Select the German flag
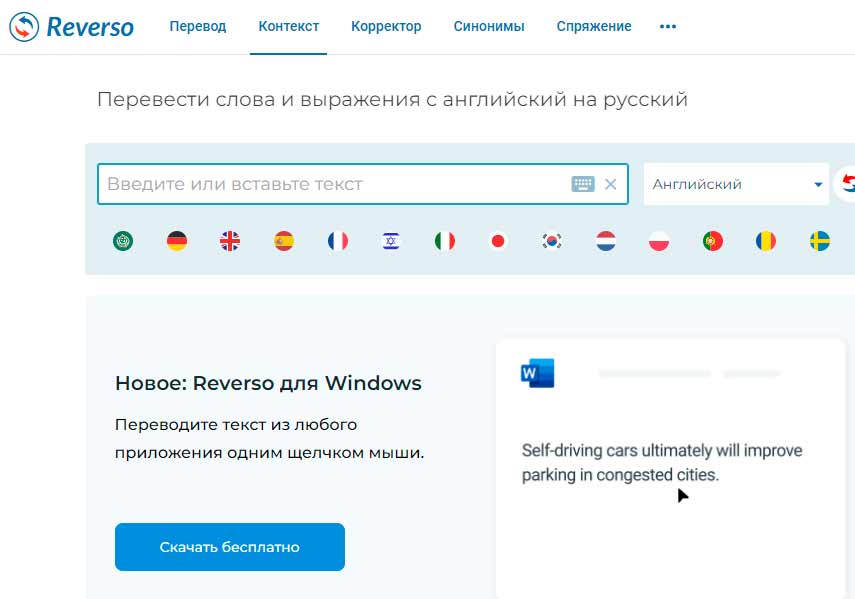Image resolution: width=855 pixels, height=599 pixels. click(x=177, y=241)
